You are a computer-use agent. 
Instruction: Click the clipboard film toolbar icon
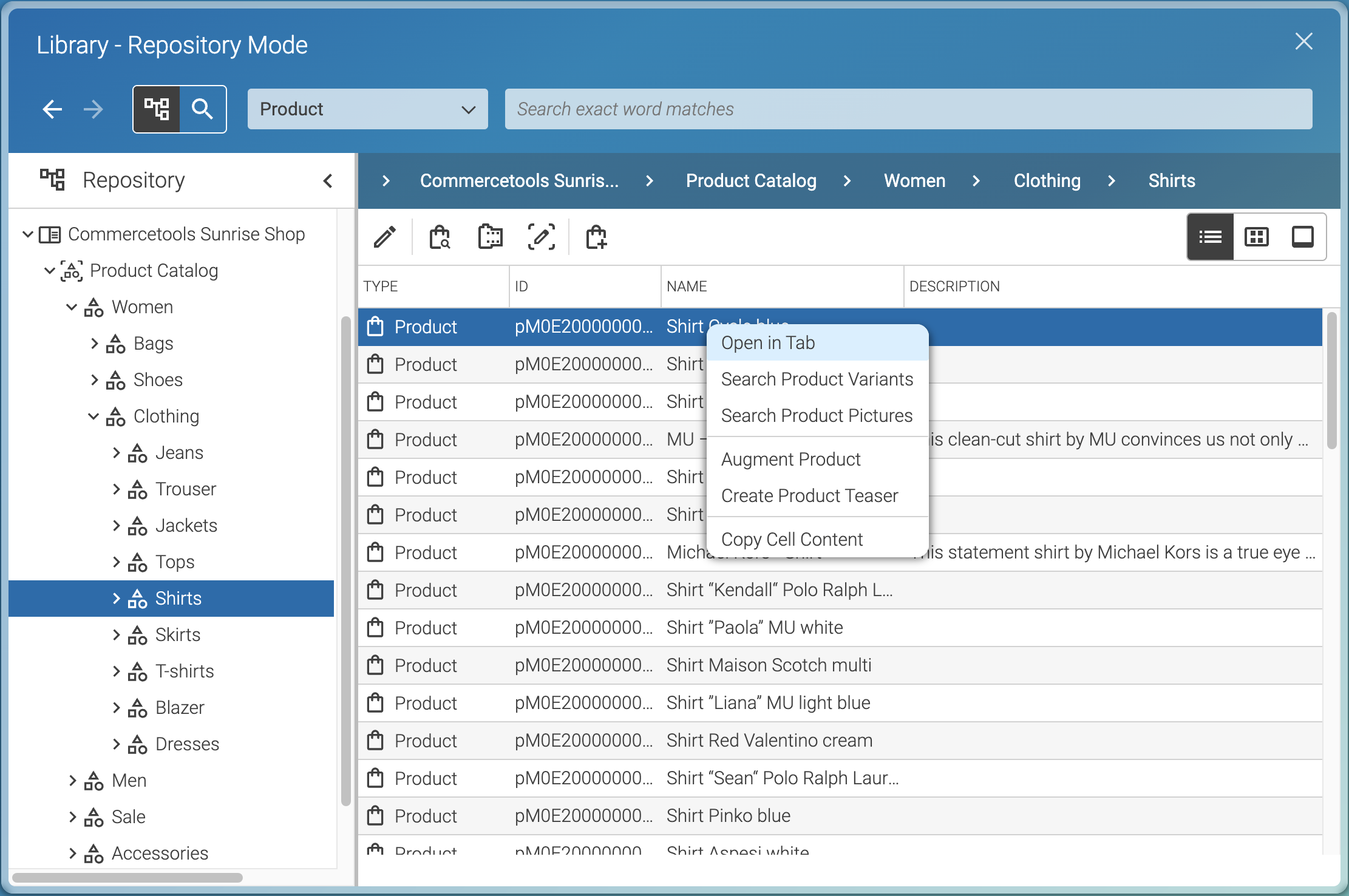491,237
